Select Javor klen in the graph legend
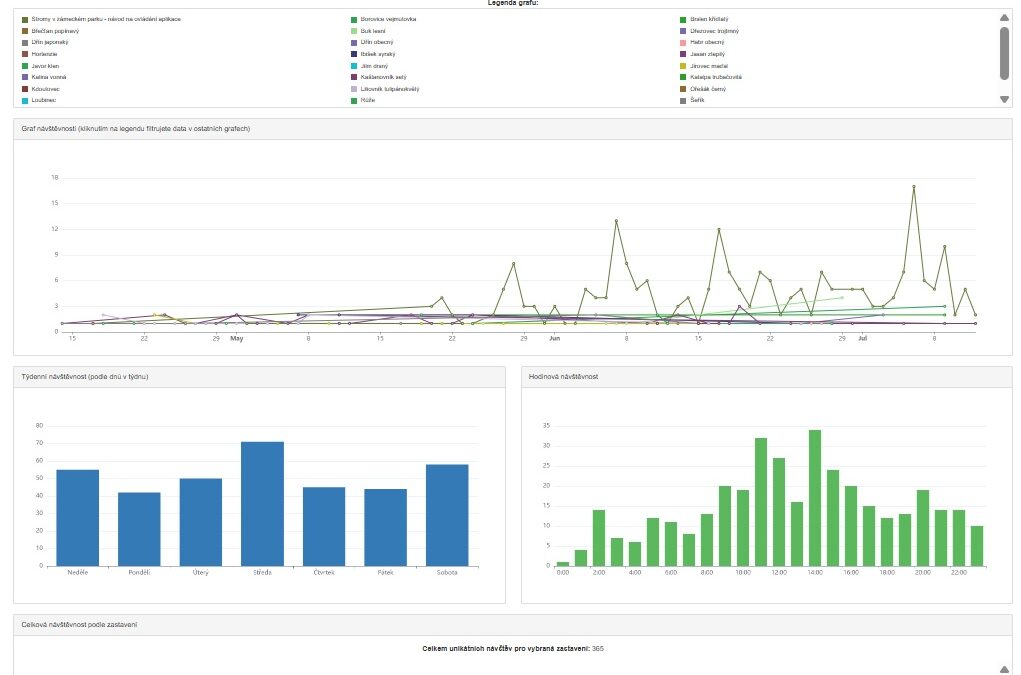 [x=40, y=66]
